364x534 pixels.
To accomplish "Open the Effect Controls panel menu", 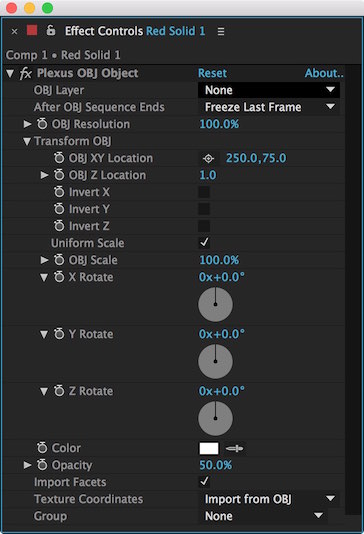I will [221, 32].
